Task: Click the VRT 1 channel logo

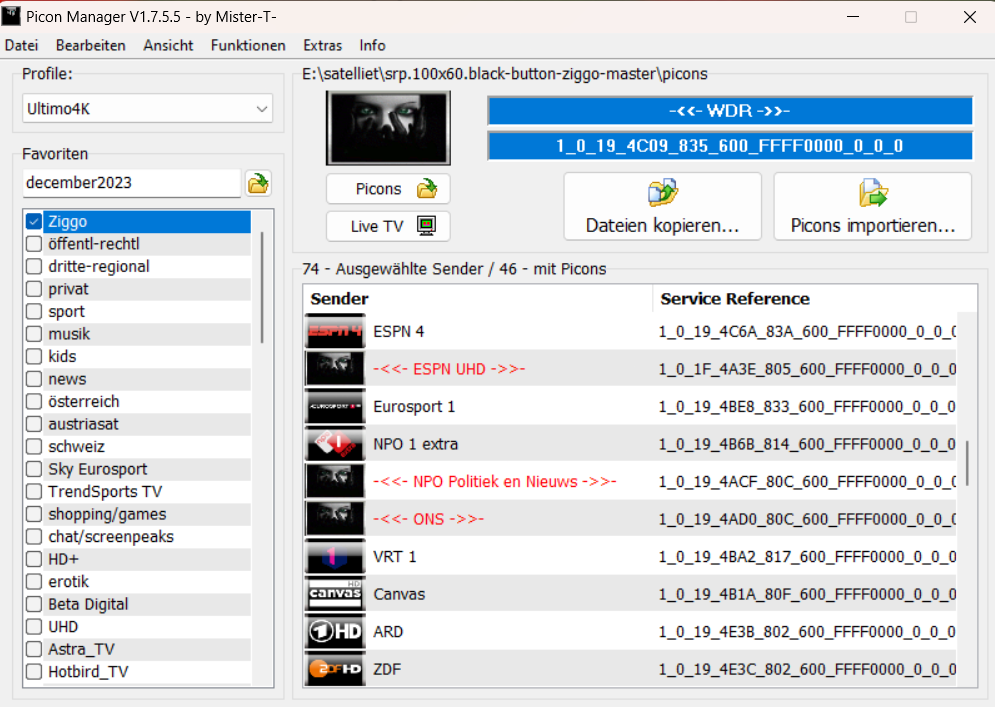Action: tap(334, 557)
